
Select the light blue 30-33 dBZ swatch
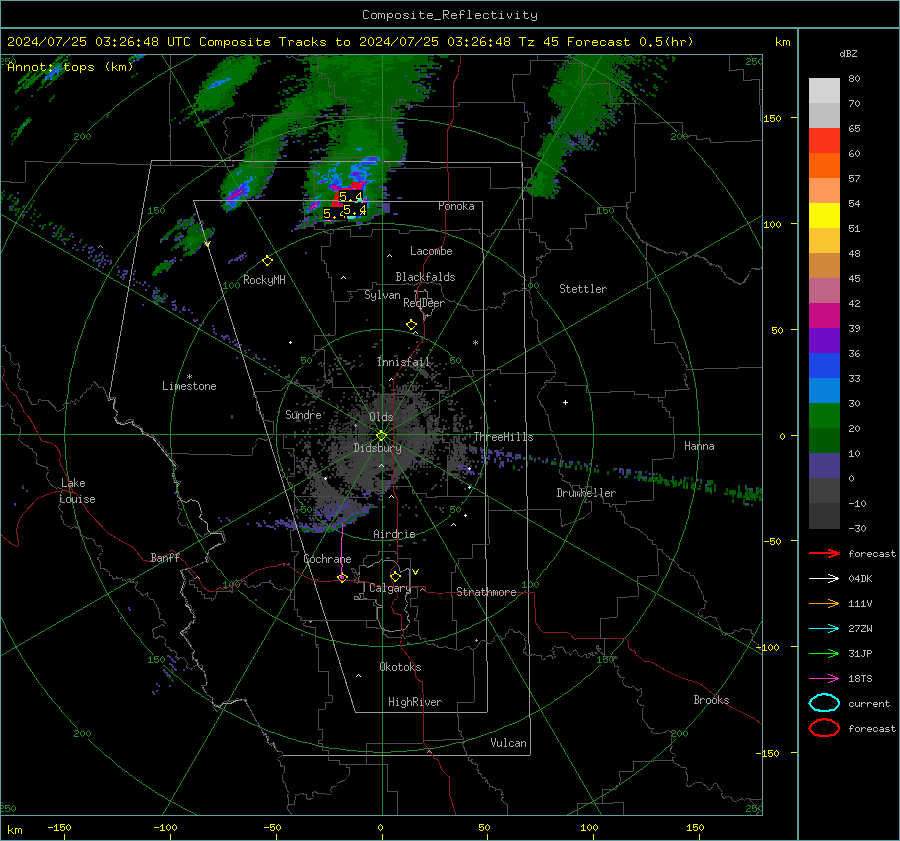[824, 391]
